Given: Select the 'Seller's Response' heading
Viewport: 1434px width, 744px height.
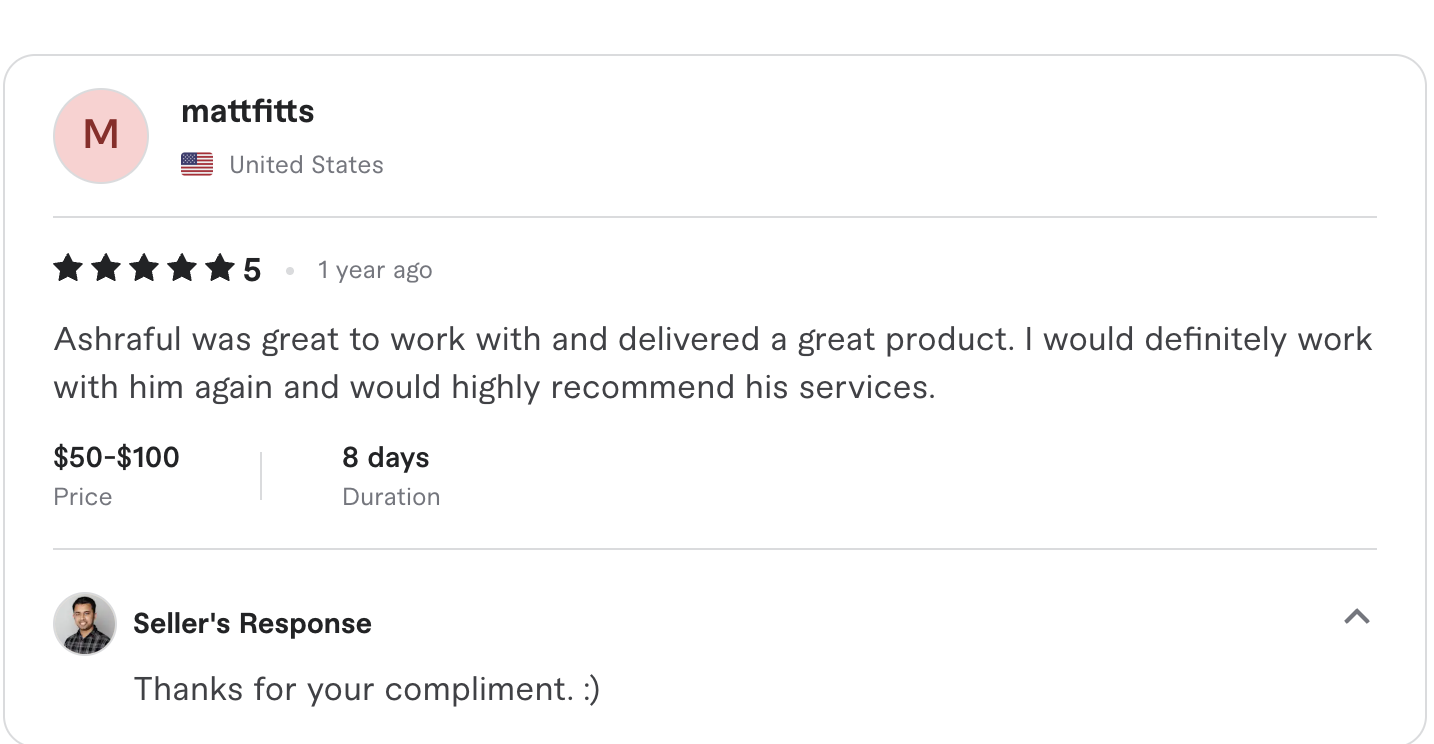Looking at the screenshot, I should pos(252,622).
